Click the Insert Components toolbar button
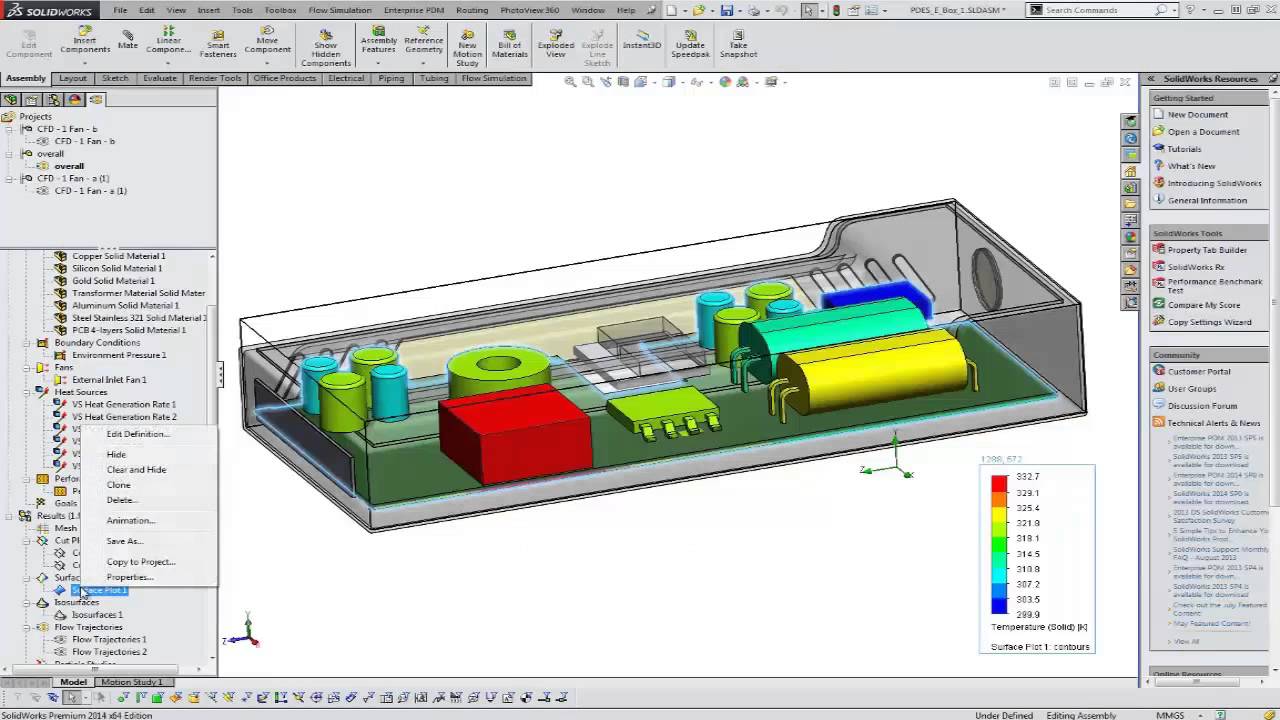 pos(85,40)
